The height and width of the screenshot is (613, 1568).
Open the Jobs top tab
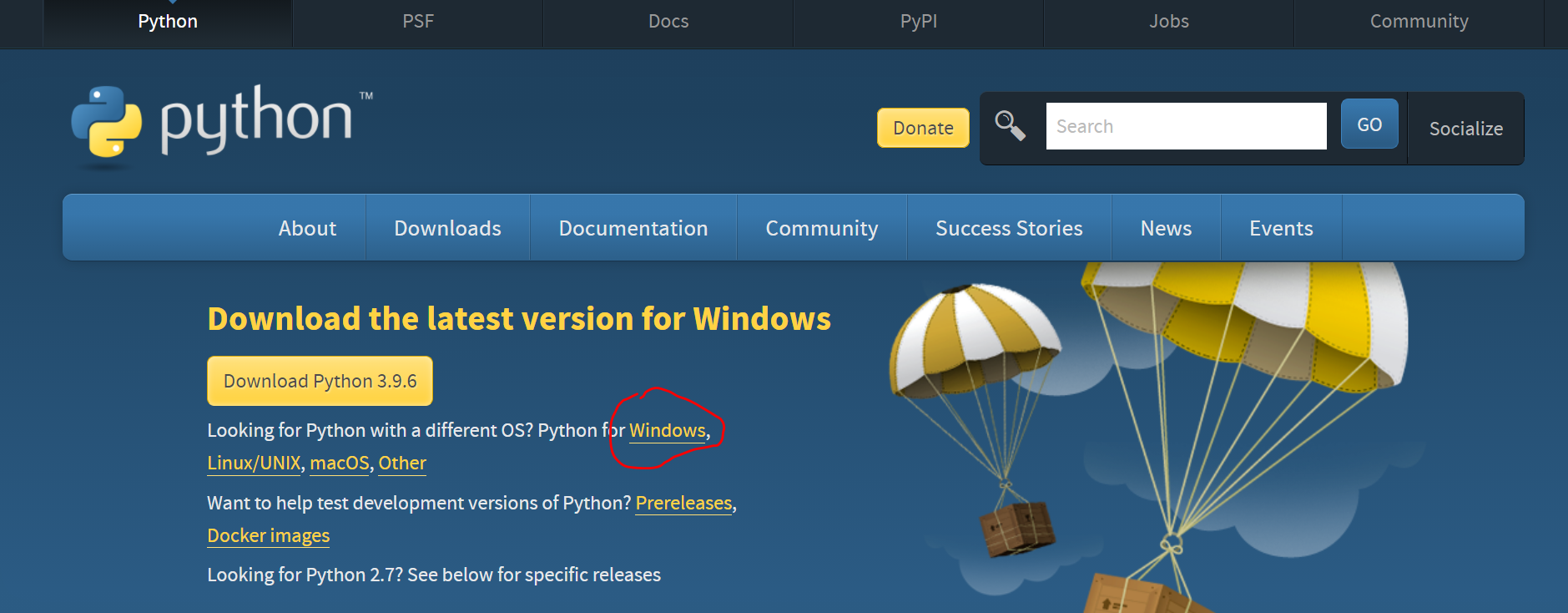pyautogui.click(x=1169, y=23)
